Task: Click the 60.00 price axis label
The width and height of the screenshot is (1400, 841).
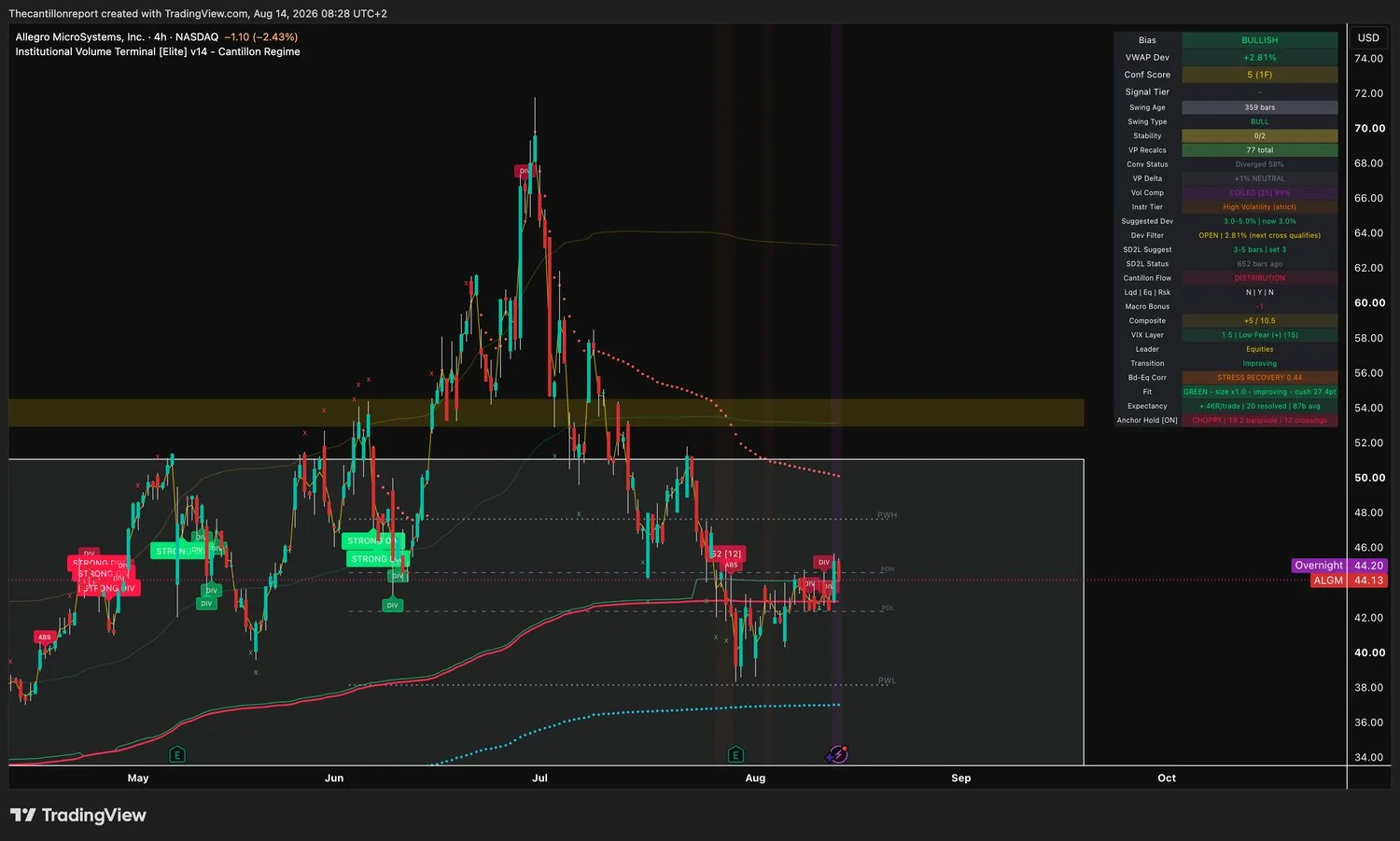Action: pyautogui.click(x=1369, y=303)
